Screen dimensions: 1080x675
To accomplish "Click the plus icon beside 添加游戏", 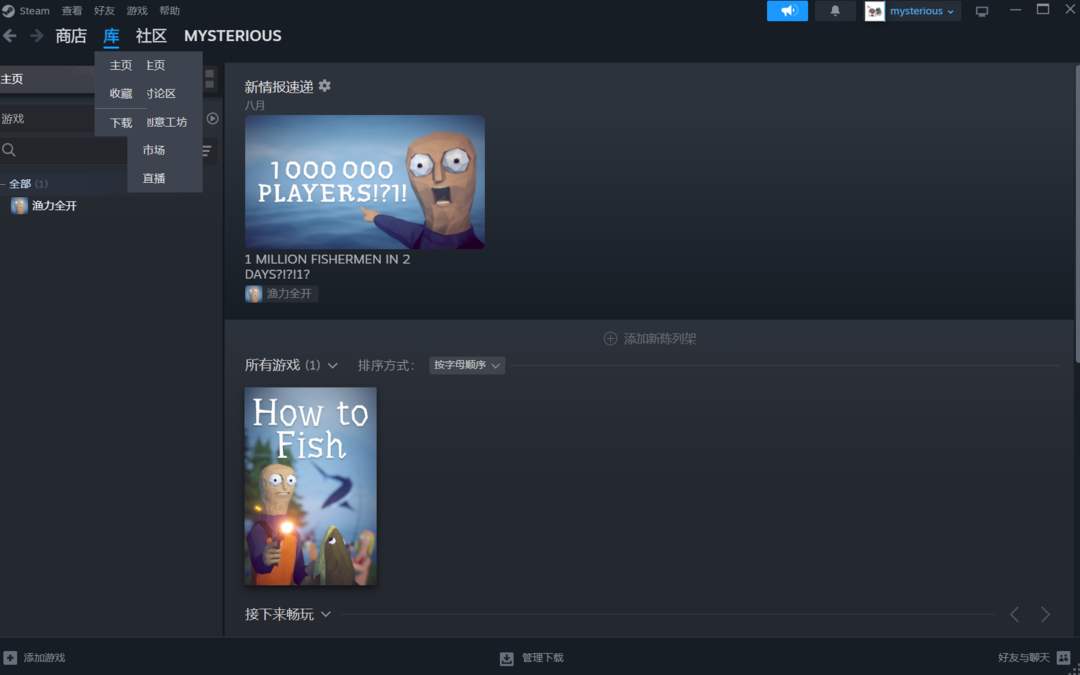I will (x=10, y=658).
